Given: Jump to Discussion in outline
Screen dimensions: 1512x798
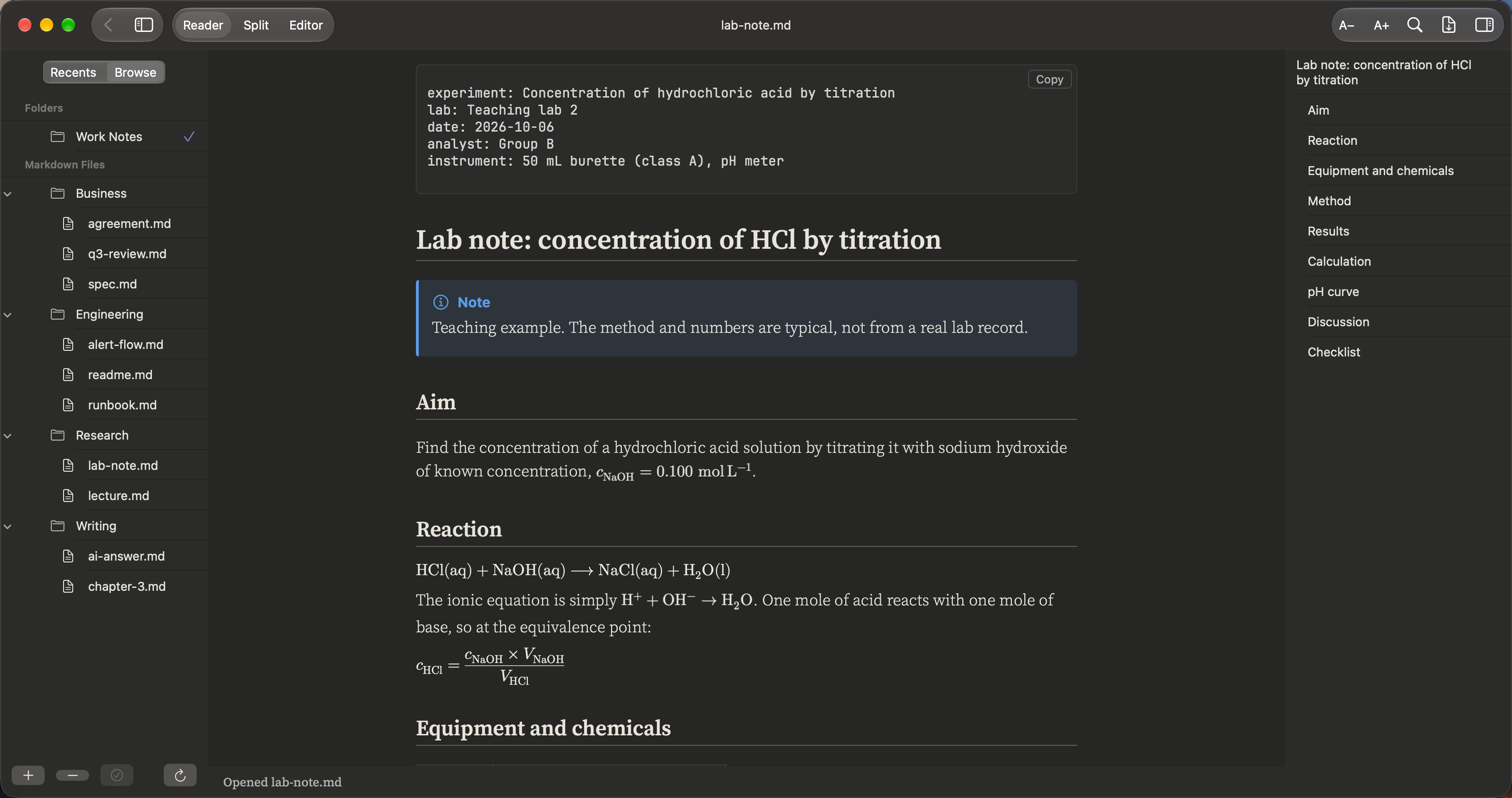Looking at the screenshot, I should click(x=1338, y=322).
